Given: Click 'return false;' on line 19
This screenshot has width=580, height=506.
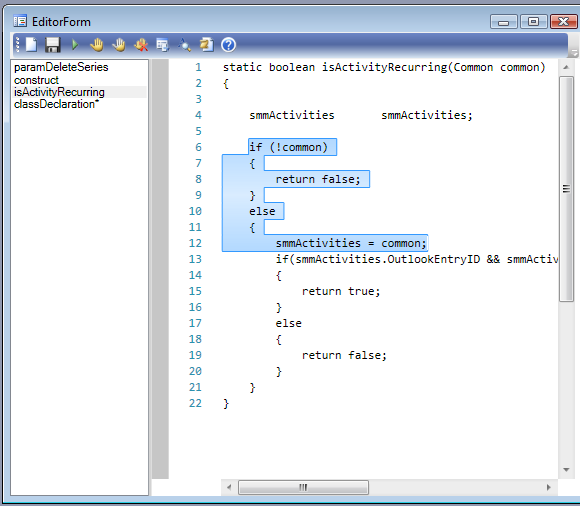Looking at the screenshot, I should (x=344, y=355).
